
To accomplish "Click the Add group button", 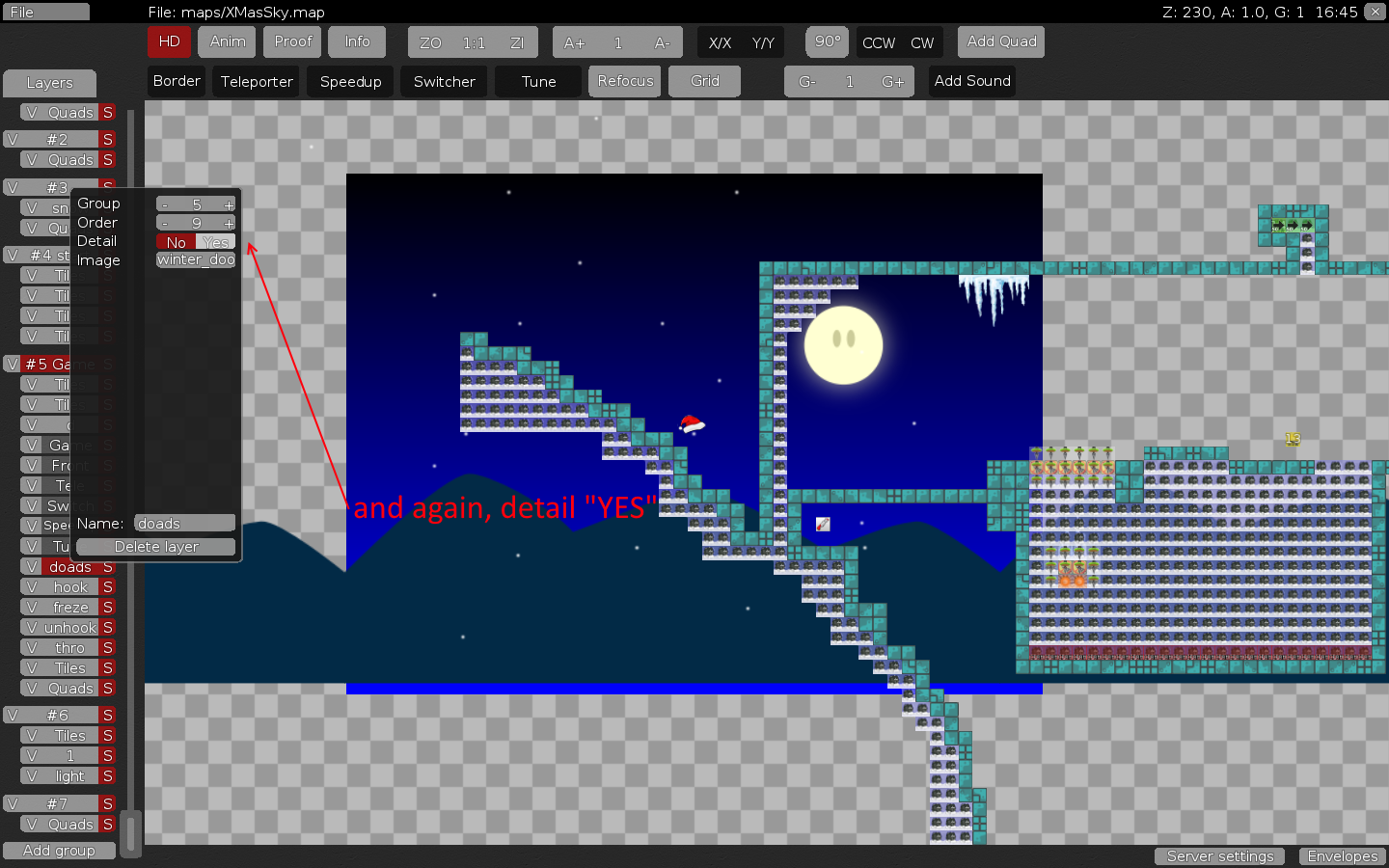I will click(x=59, y=851).
